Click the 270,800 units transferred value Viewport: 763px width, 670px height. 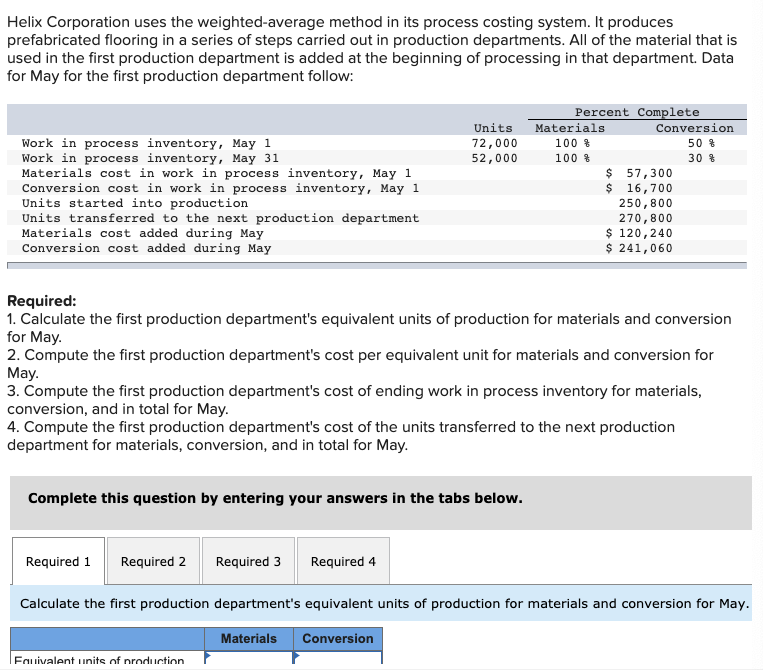645,218
